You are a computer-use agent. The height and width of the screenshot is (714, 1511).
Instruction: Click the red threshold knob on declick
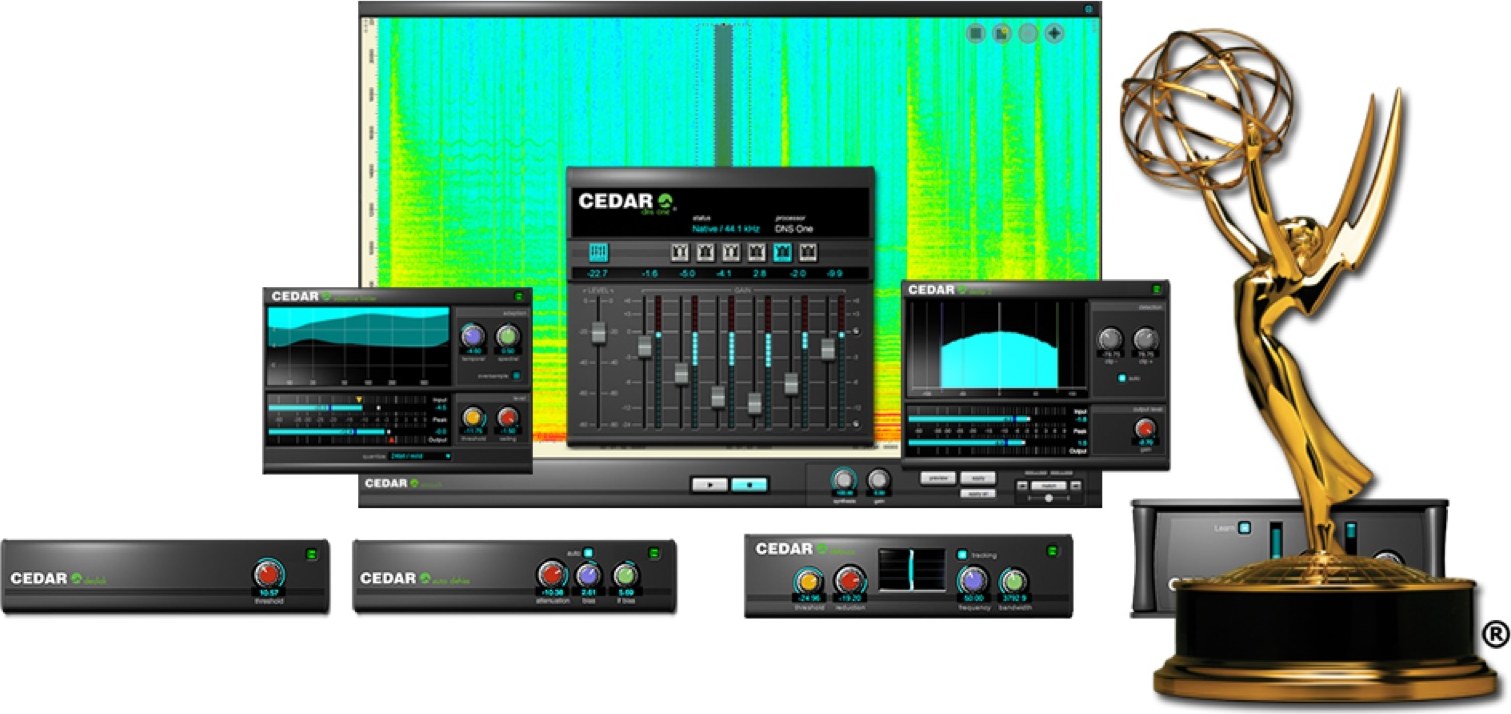tap(268, 574)
